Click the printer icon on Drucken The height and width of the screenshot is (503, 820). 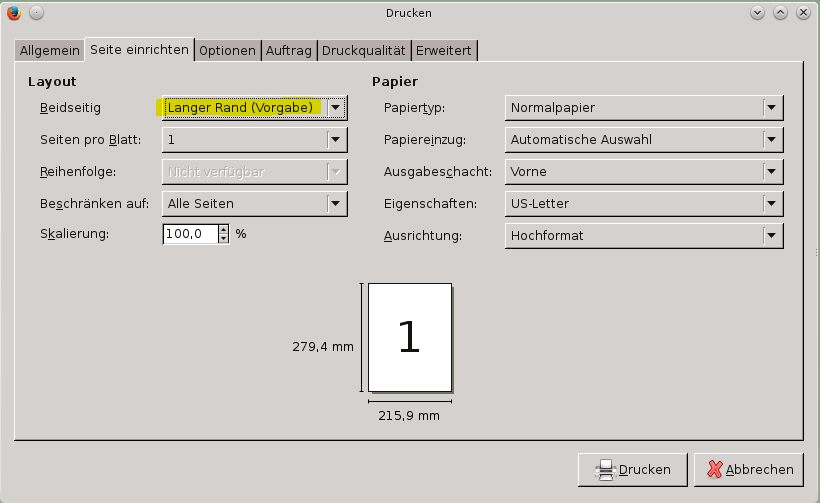[606, 470]
